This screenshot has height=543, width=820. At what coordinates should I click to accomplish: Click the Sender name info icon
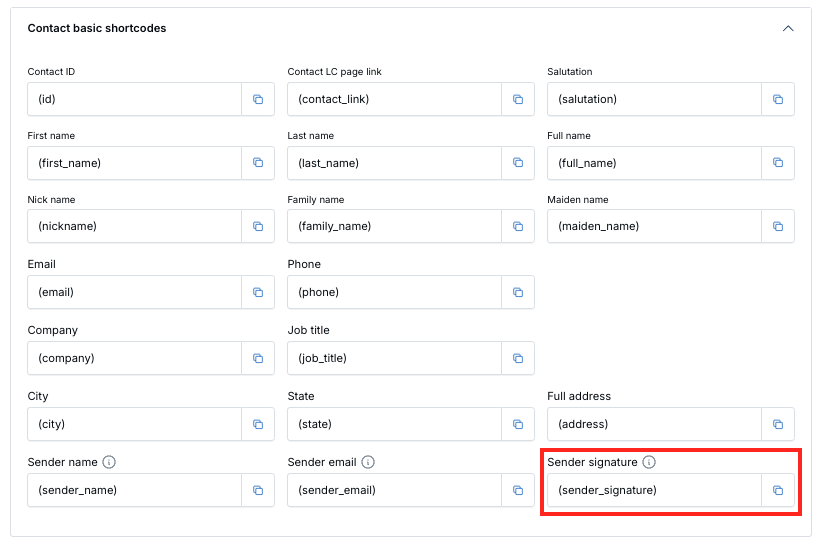point(109,462)
